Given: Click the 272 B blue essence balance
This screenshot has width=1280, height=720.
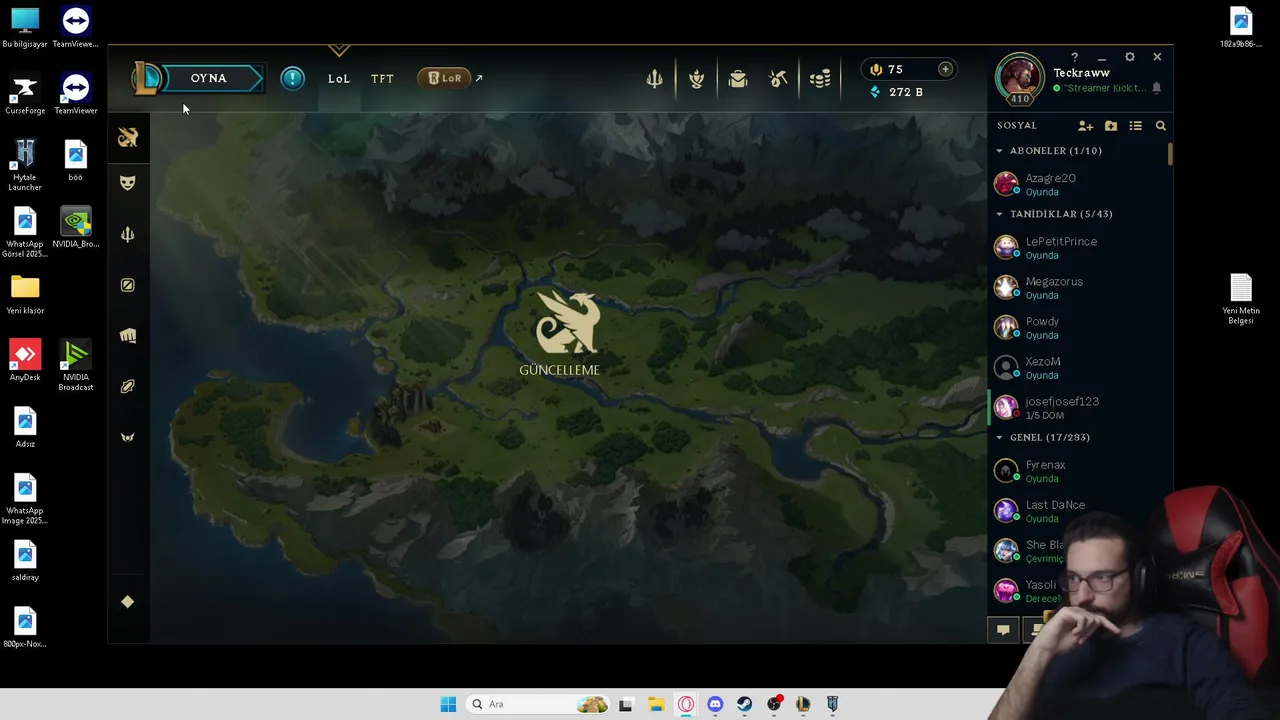Looking at the screenshot, I should coord(896,92).
